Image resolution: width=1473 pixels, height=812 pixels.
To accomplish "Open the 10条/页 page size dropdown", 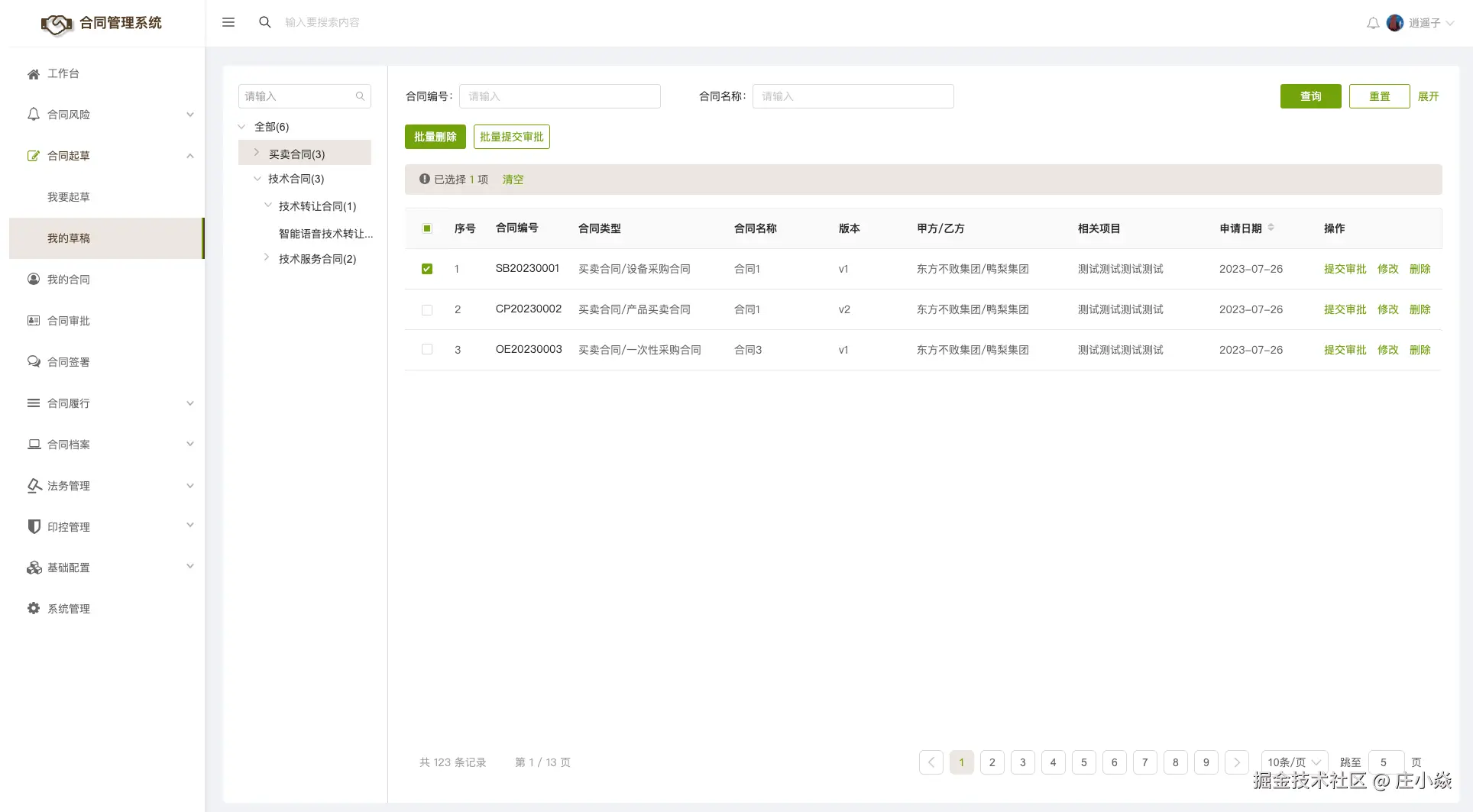I will click(1294, 762).
